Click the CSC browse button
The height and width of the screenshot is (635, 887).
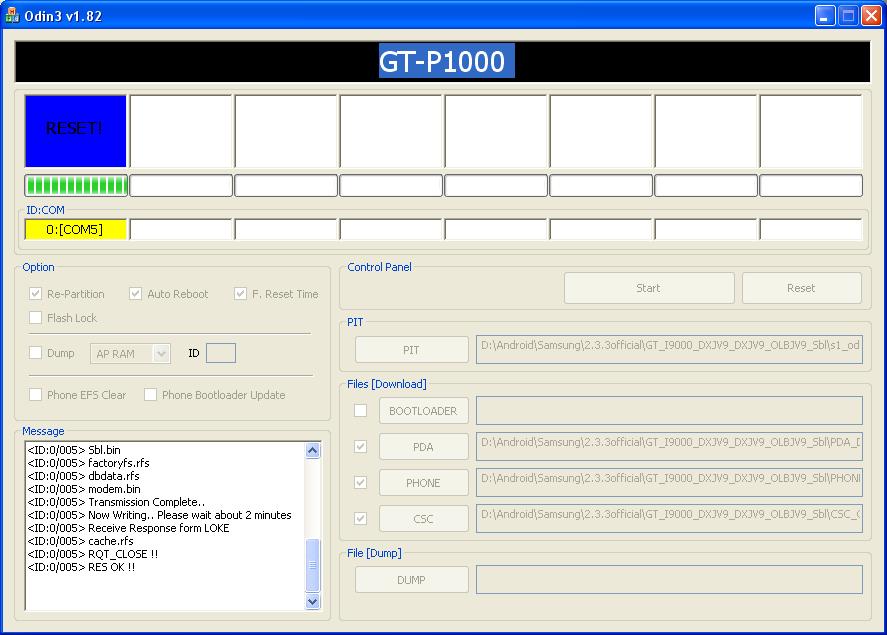pyautogui.click(x=424, y=519)
